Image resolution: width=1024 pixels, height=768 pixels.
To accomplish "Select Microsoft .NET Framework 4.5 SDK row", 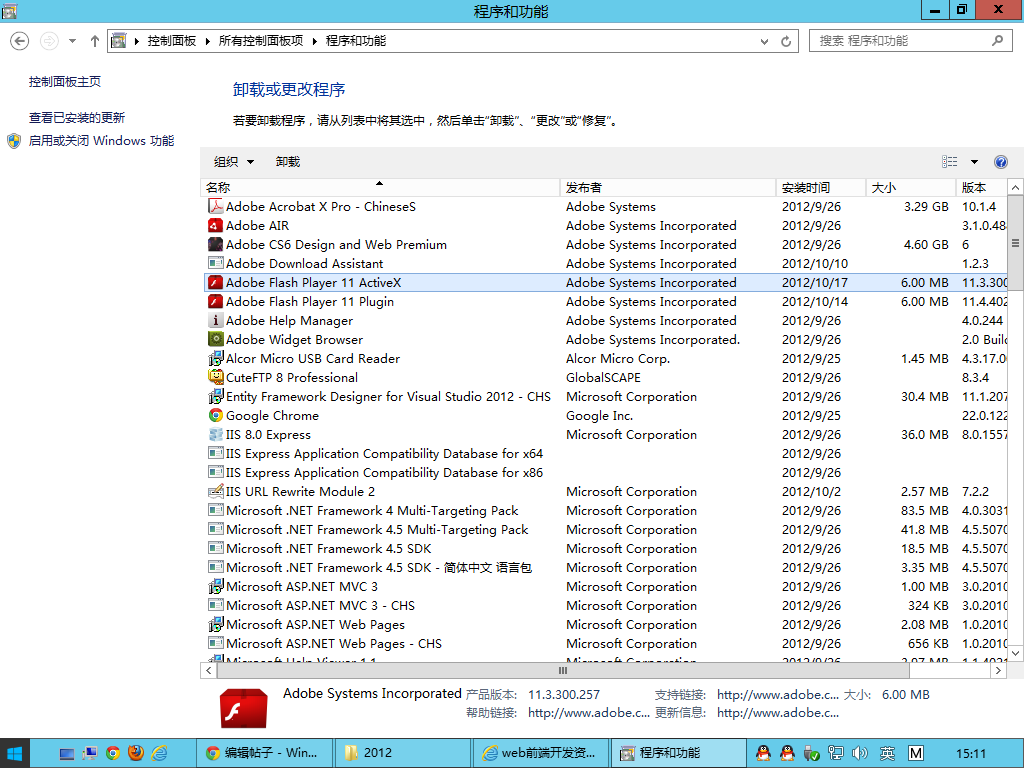I will [x=603, y=549].
